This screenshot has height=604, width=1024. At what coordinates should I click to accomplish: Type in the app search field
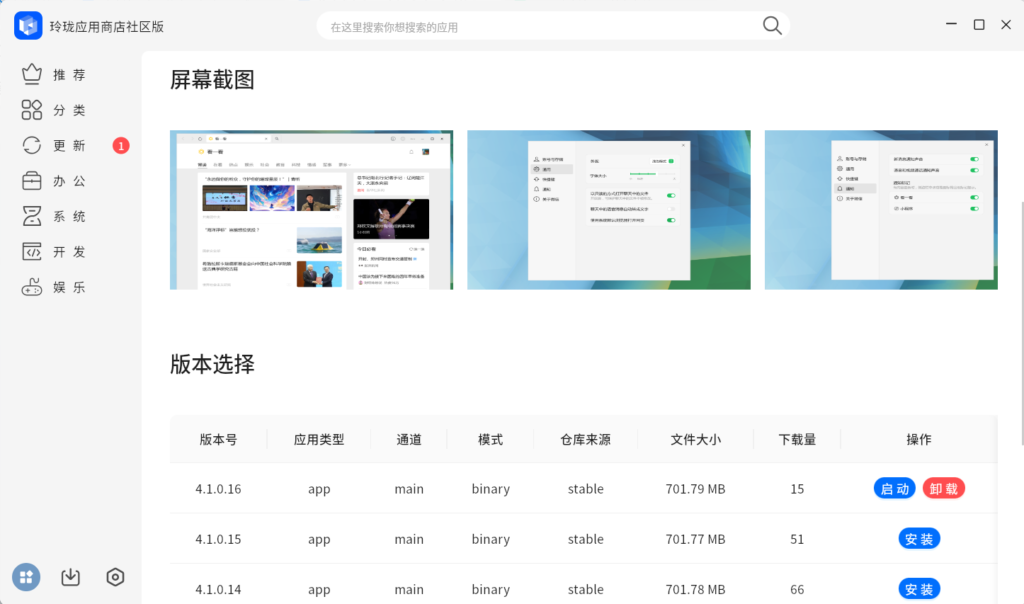pyautogui.click(x=540, y=27)
